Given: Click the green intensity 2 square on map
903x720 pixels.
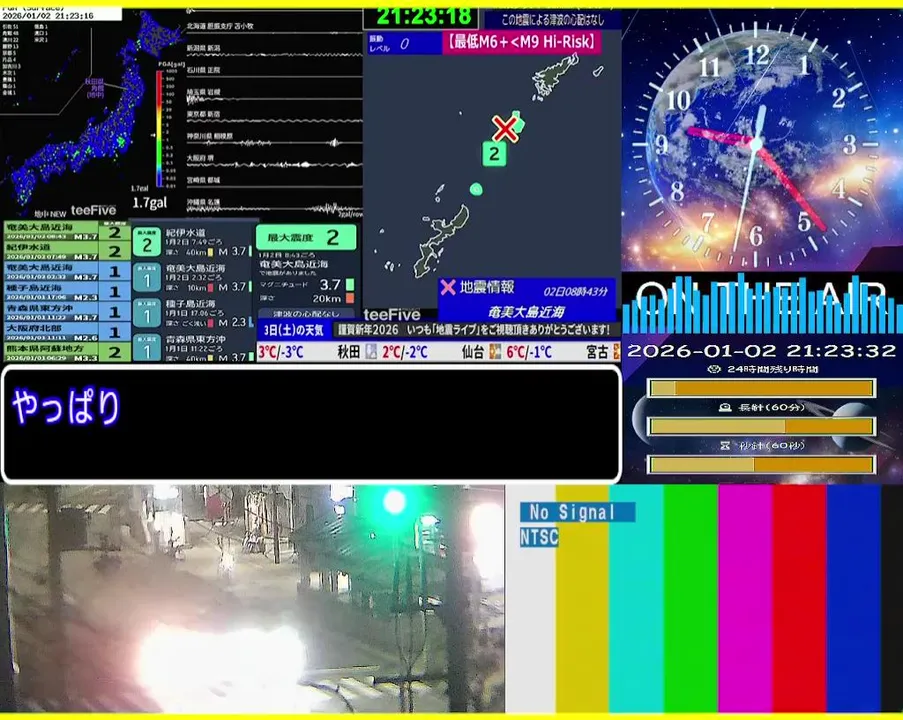Looking at the screenshot, I should (x=494, y=154).
